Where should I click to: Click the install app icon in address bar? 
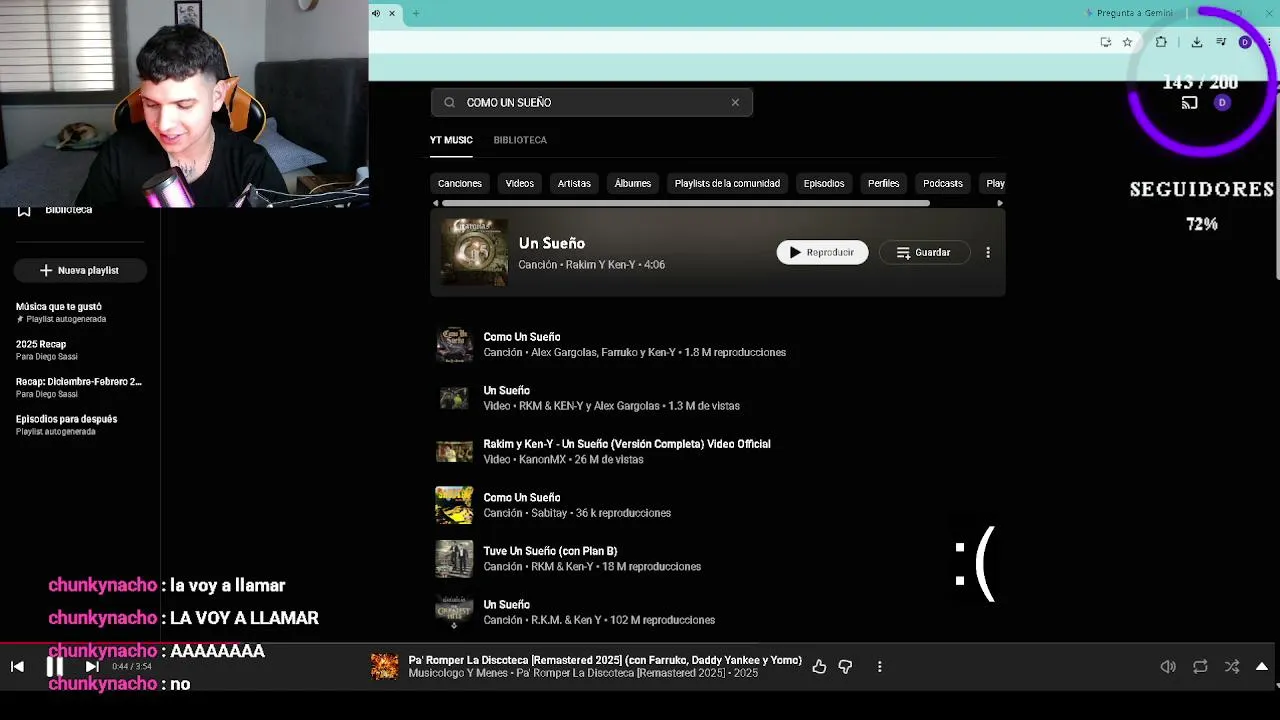(1105, 42)
